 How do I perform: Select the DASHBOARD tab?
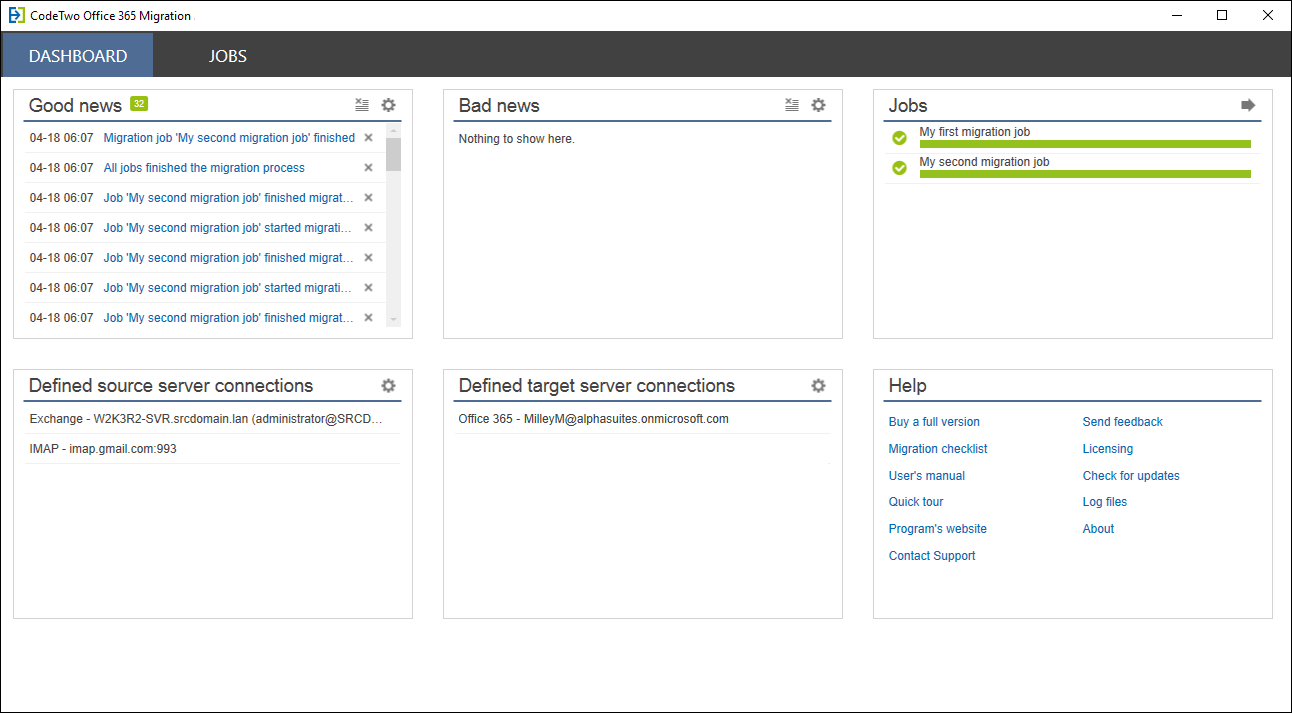[78, 56]
